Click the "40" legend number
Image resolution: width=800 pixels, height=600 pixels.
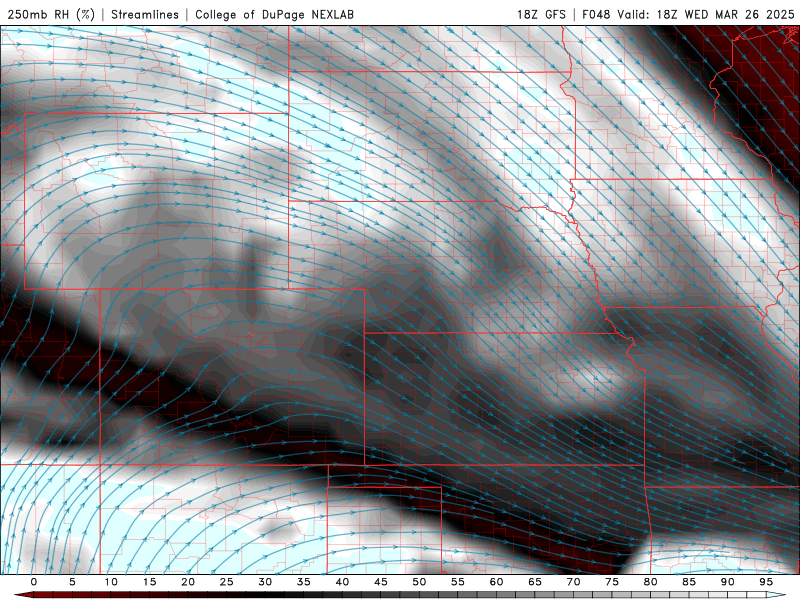tap(342, 582)
